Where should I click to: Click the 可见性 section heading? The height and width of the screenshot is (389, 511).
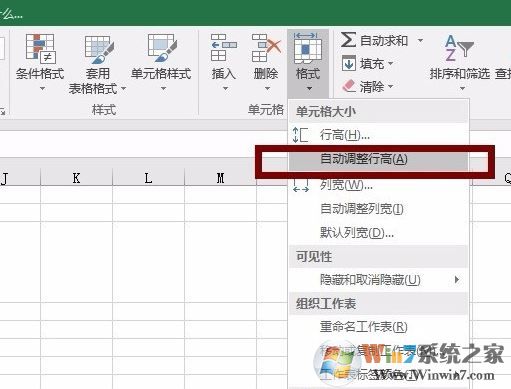314,256
